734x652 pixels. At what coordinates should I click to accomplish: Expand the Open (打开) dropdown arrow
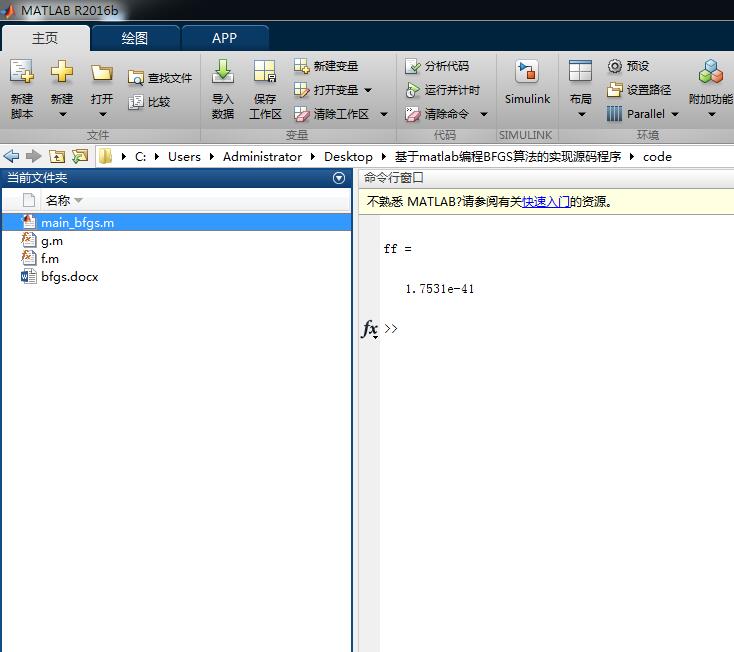103,114
